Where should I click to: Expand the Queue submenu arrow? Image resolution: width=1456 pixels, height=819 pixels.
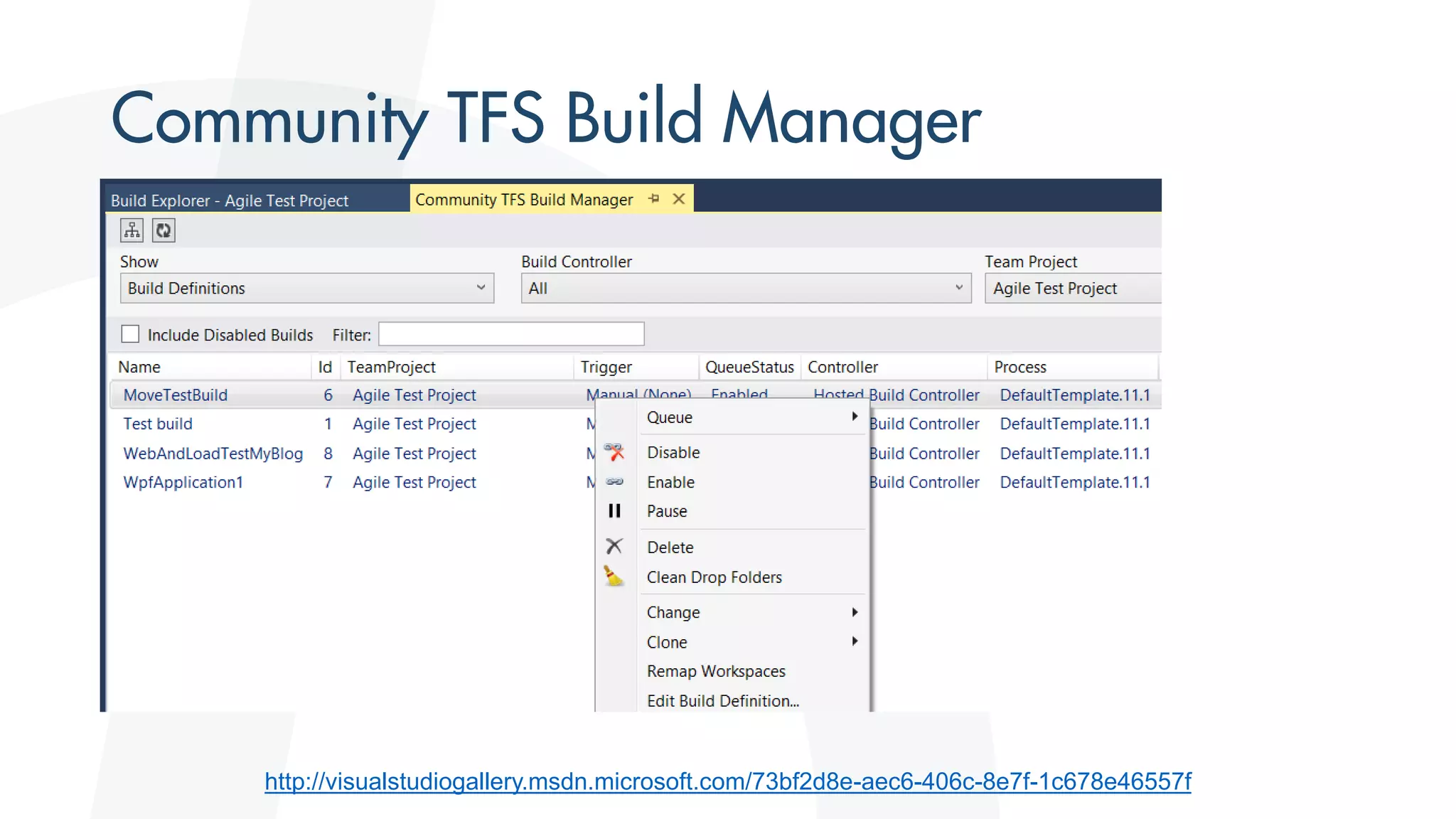pos(855,417)
